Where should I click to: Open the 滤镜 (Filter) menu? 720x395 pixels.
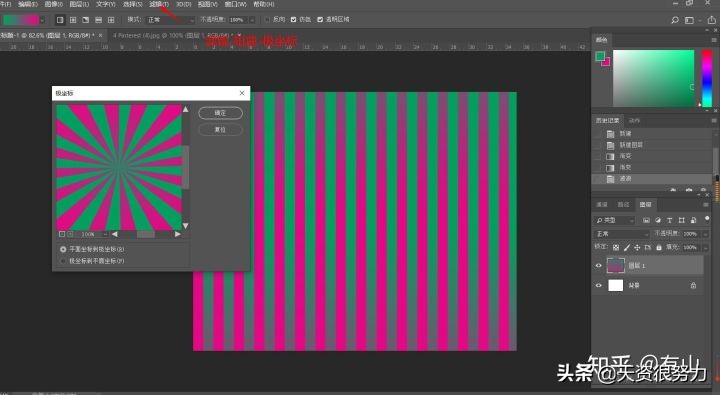pyautogui.click(x=158, y=4)
